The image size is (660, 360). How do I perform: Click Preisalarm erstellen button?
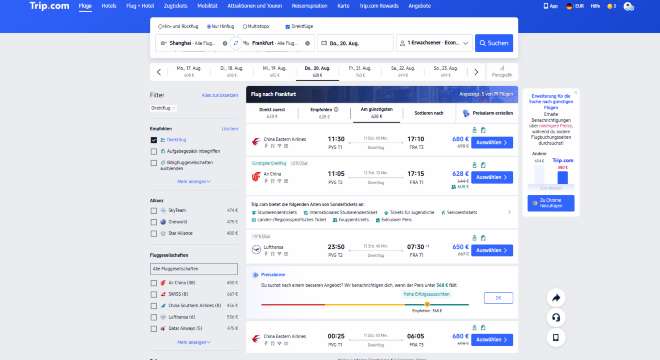point(488,113)
